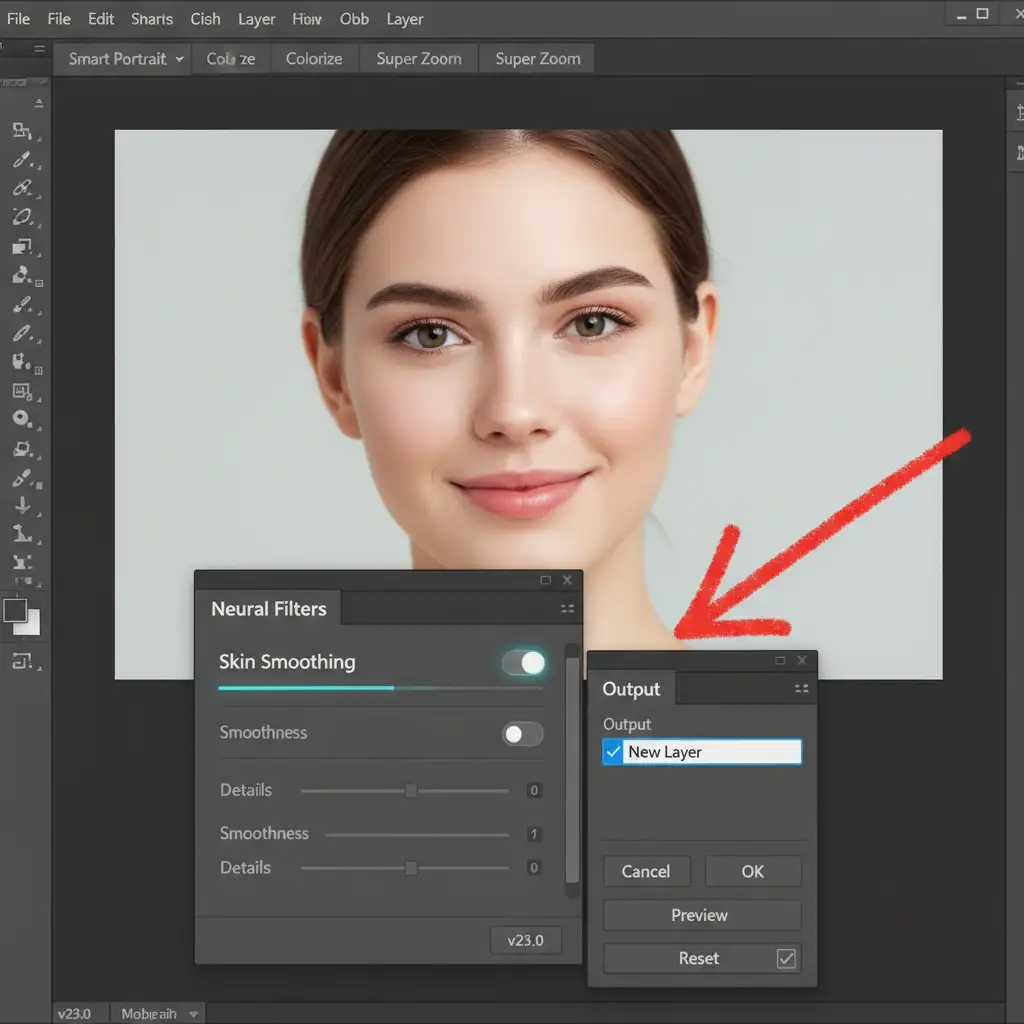The height and width of the screenshot is (1024, 1024).
Task: Click the downward arrow tool icon
Action: tap(22, 506)
